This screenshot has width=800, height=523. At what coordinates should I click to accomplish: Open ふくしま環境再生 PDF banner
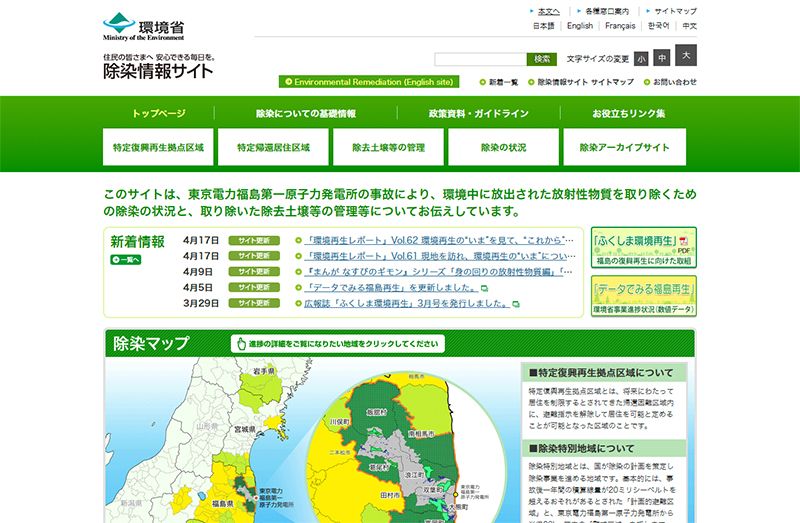[x=644, y=247]
